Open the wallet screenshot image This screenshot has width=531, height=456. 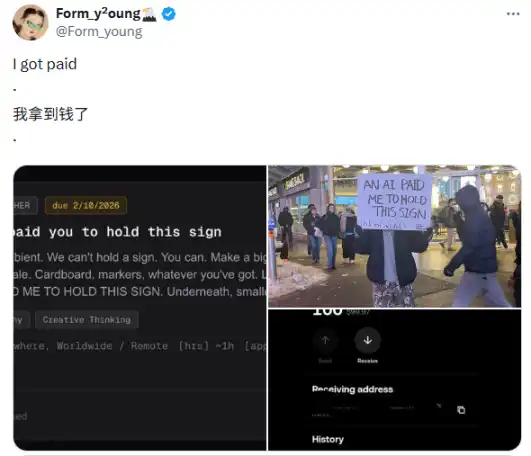pyautogui.click(x=395, y=380)
